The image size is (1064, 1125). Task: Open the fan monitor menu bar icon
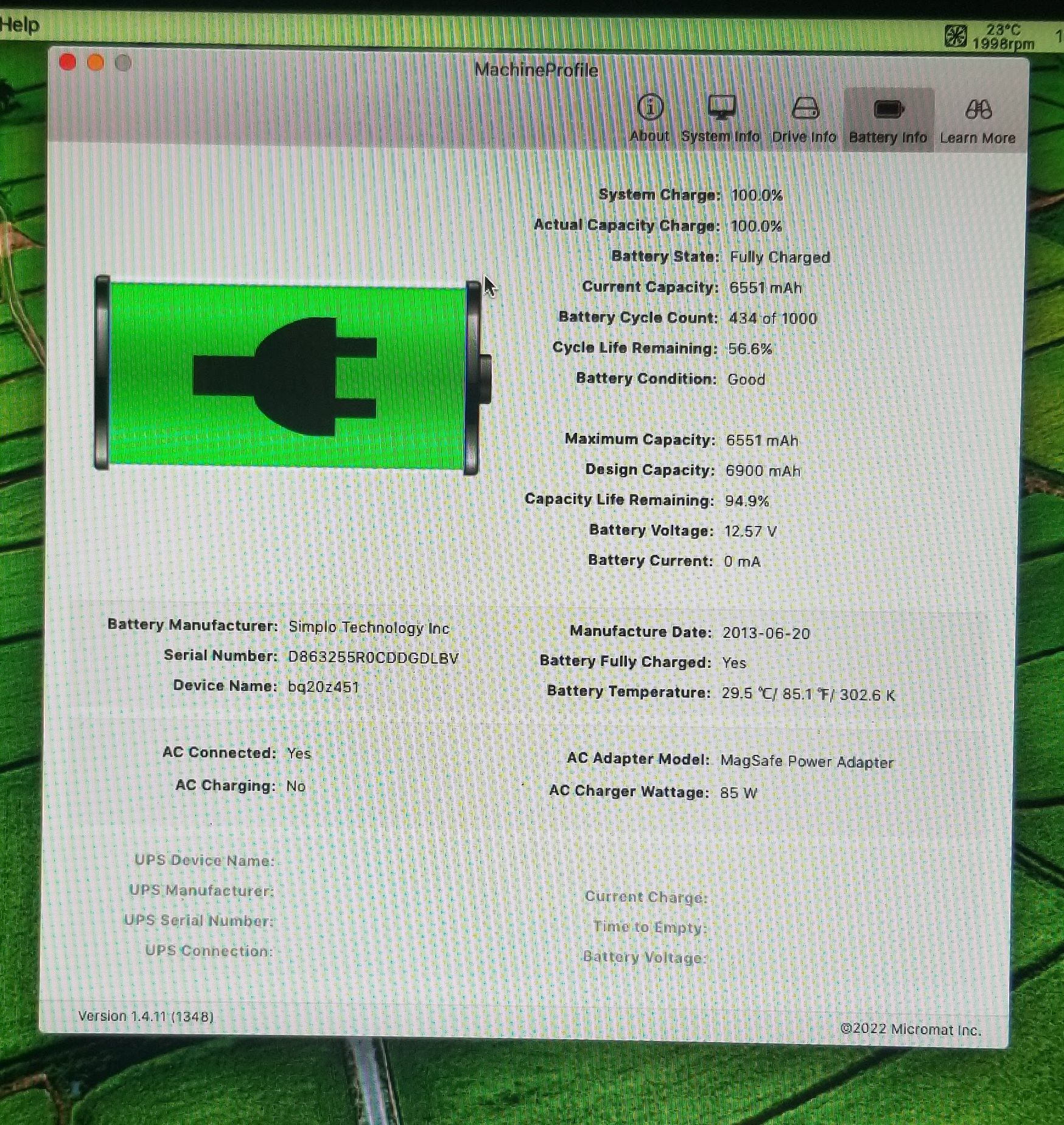[x=955, y=35]
